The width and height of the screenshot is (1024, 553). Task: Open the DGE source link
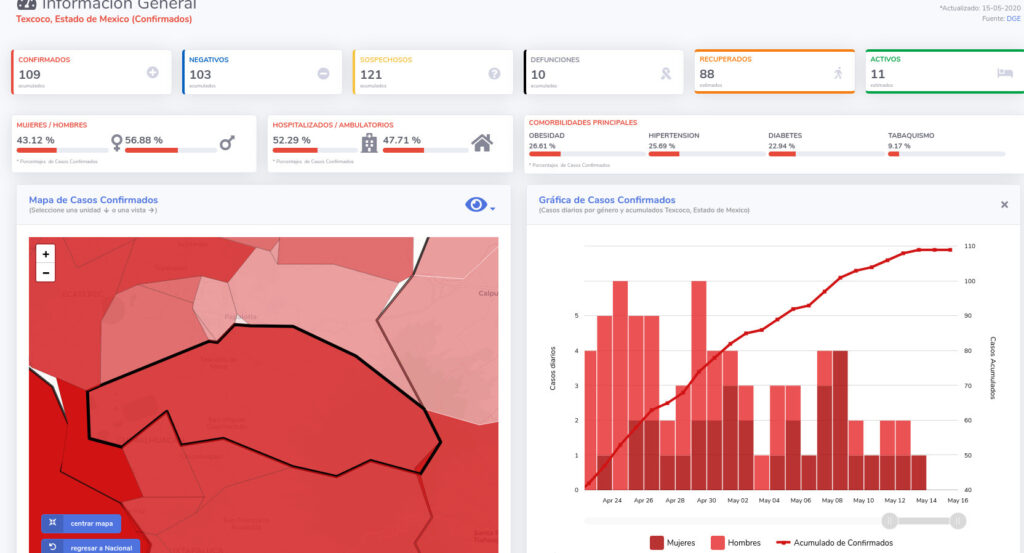(1014, 19)
